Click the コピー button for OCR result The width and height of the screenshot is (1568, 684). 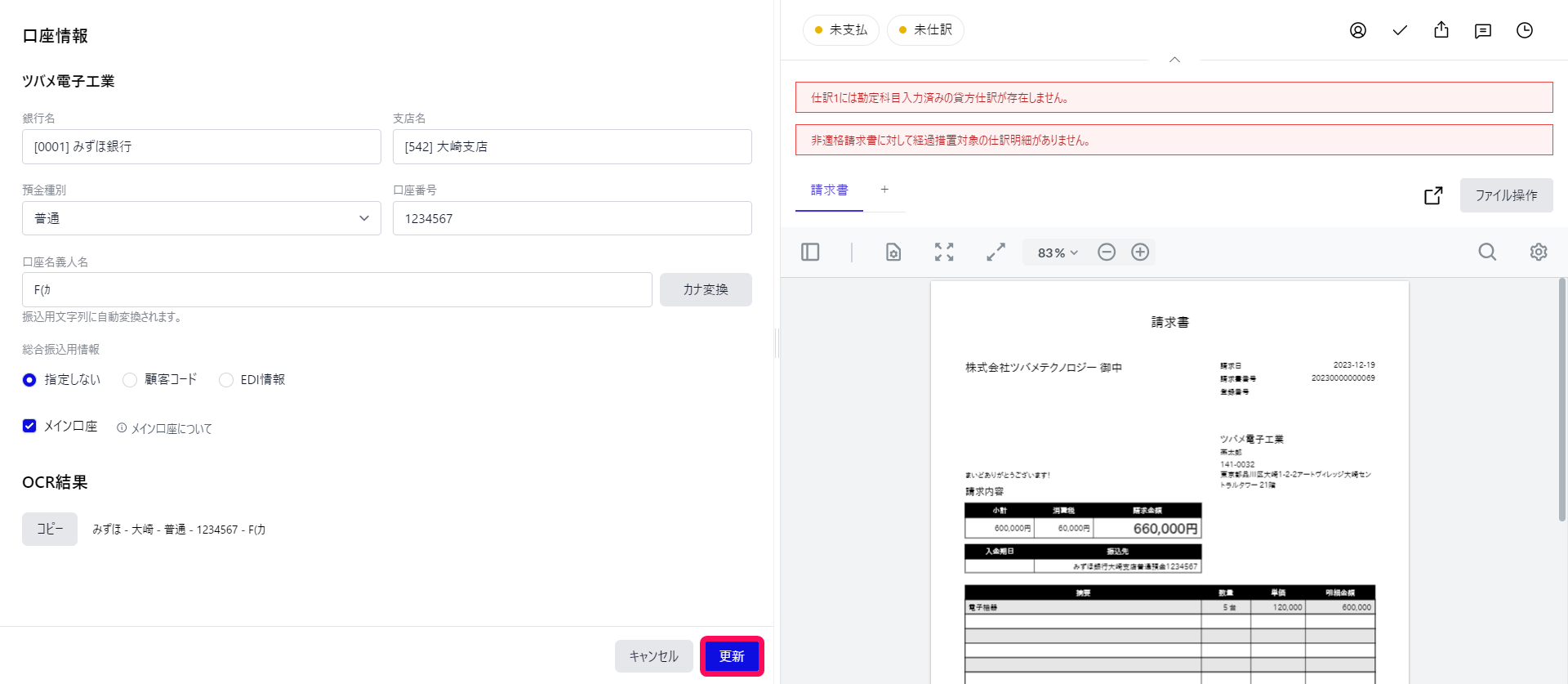tap(50, 529)
